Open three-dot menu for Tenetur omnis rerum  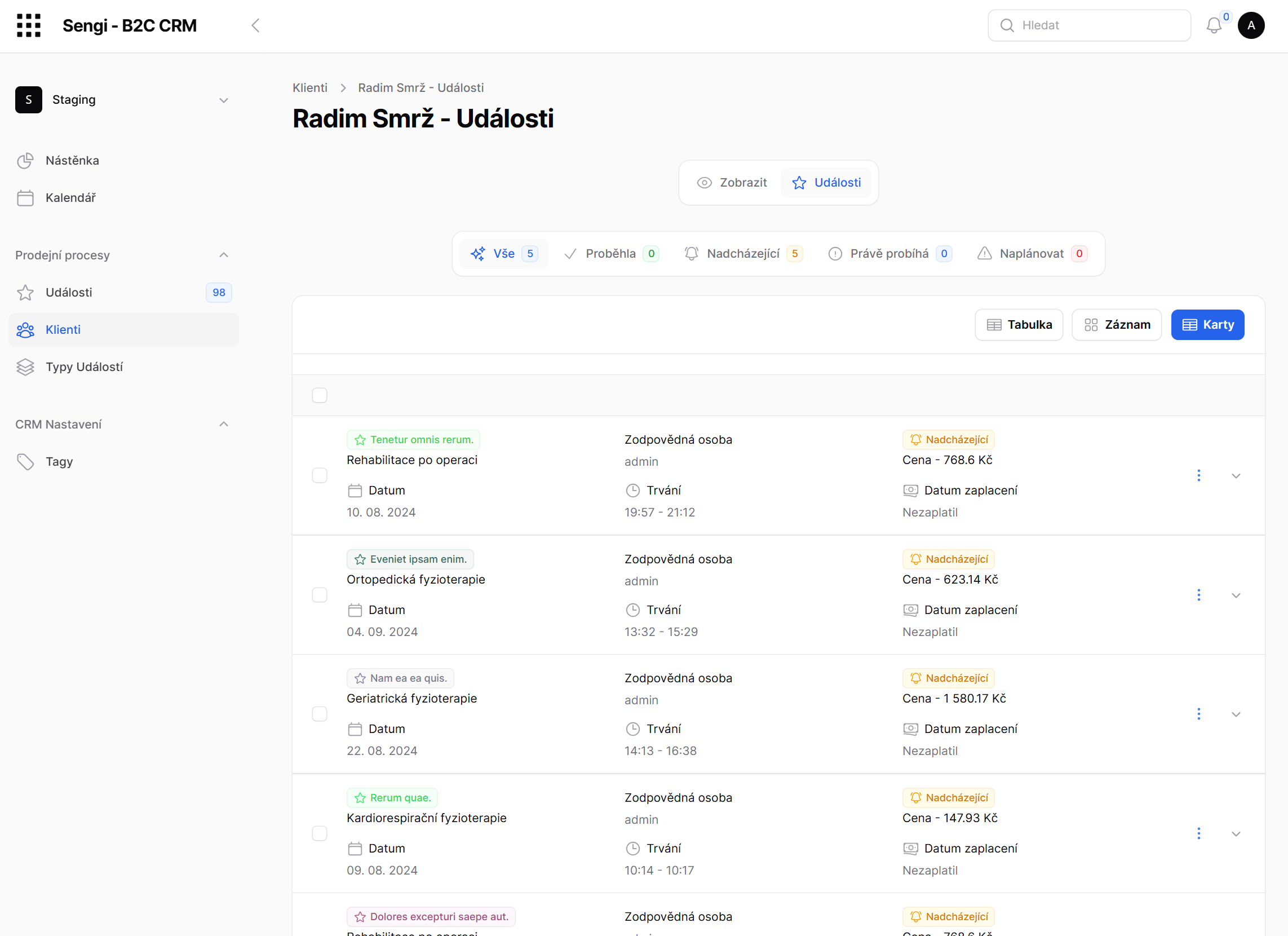pyautogui.click(x=1199, y=475)
